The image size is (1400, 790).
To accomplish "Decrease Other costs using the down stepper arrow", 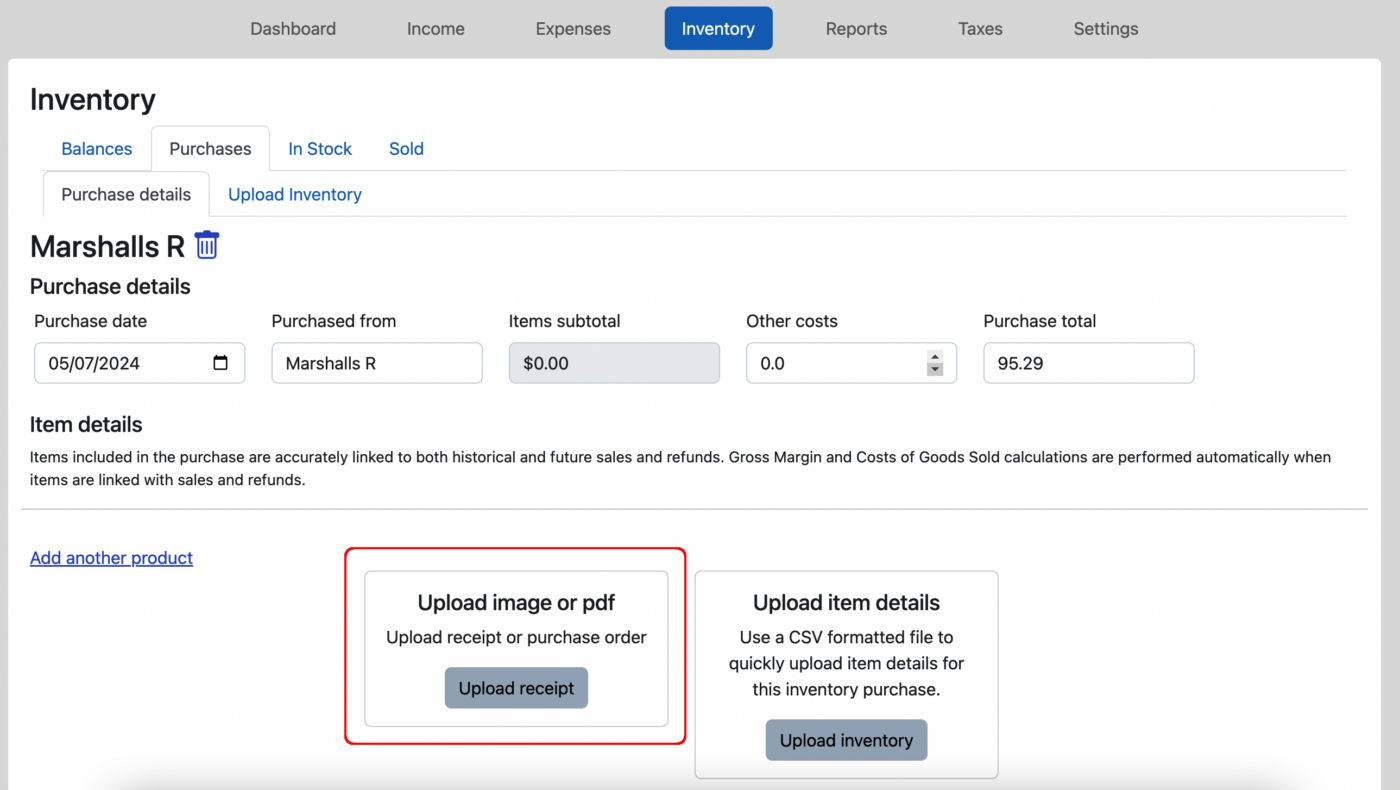I will 935,369.
